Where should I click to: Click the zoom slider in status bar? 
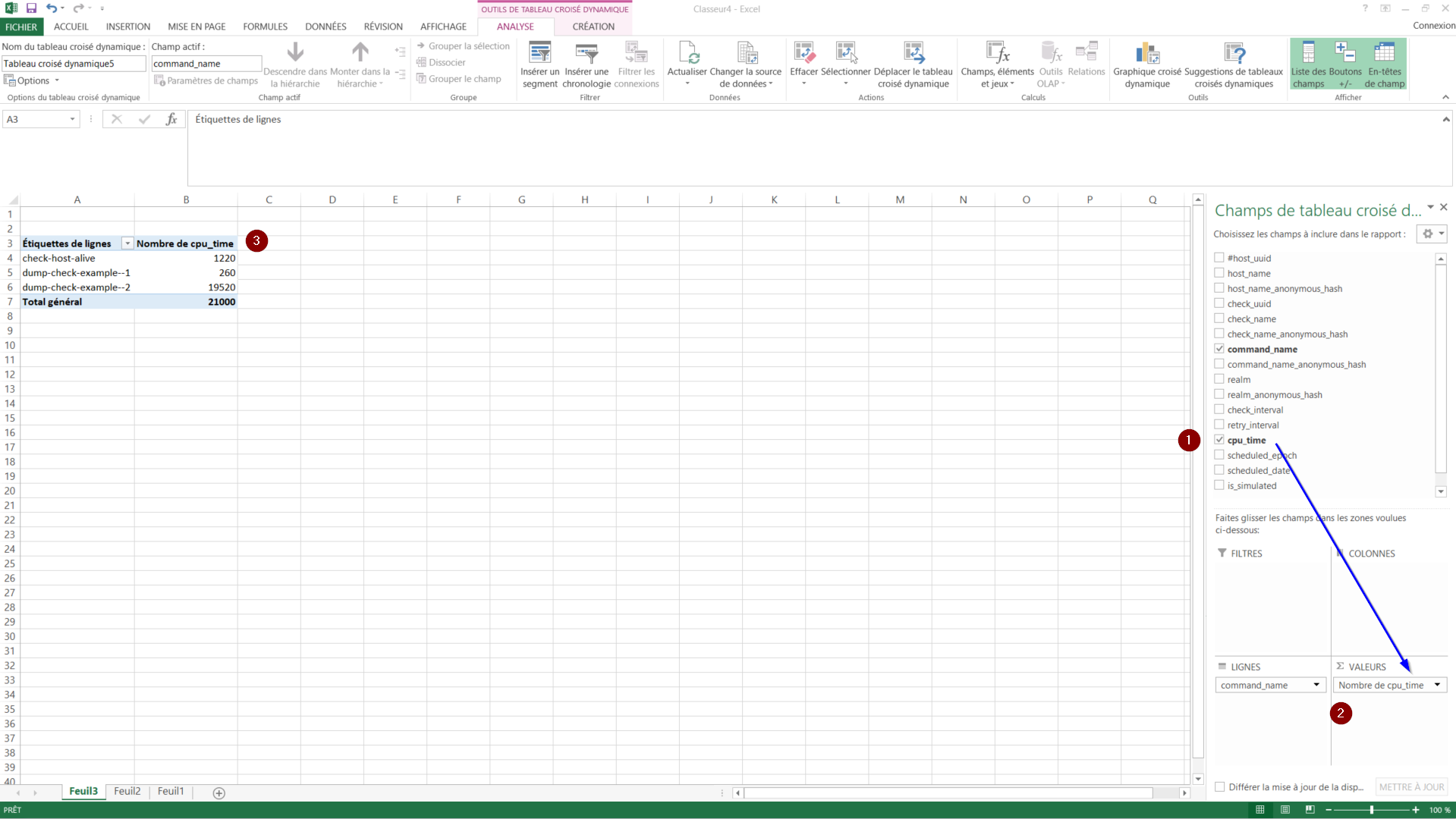point(1371,810)
